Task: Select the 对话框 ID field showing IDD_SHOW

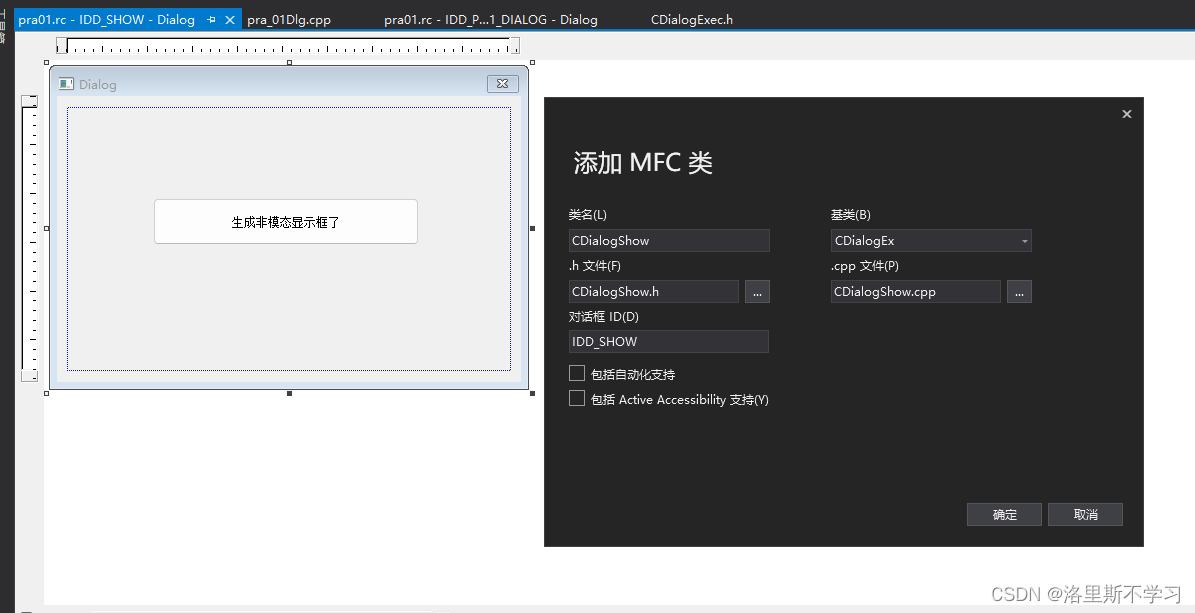Action: pos(669,341)
